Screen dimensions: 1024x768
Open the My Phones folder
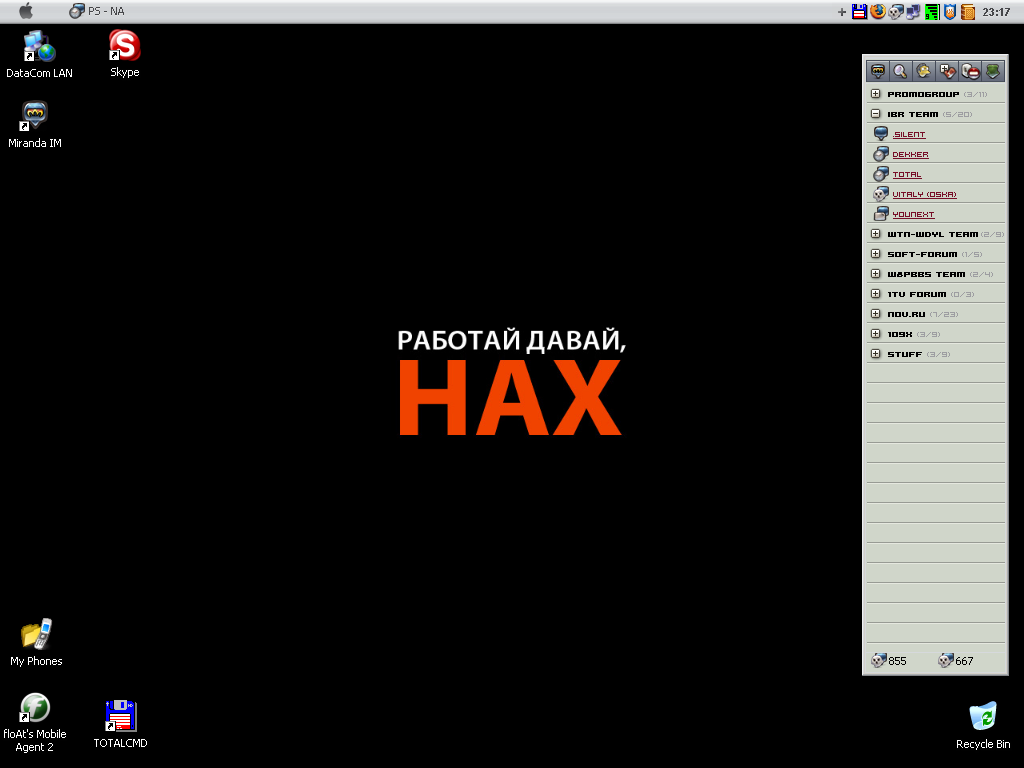(36, 636)
